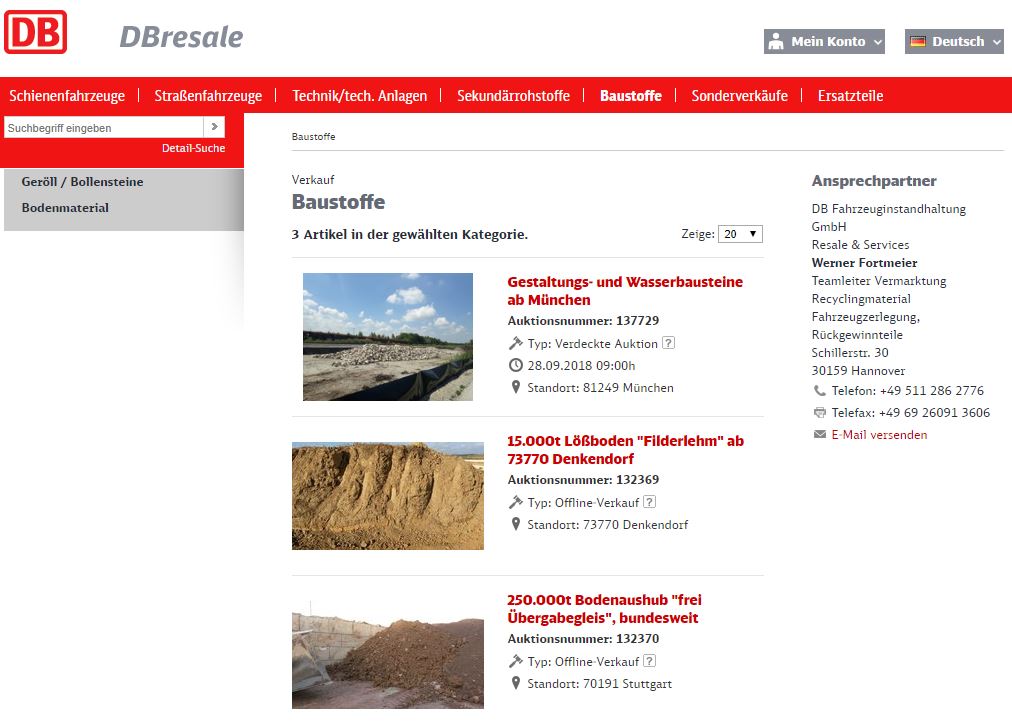Click the user icon in Mein Konto
The image size is (1012, 721).
tap(776, 41)
